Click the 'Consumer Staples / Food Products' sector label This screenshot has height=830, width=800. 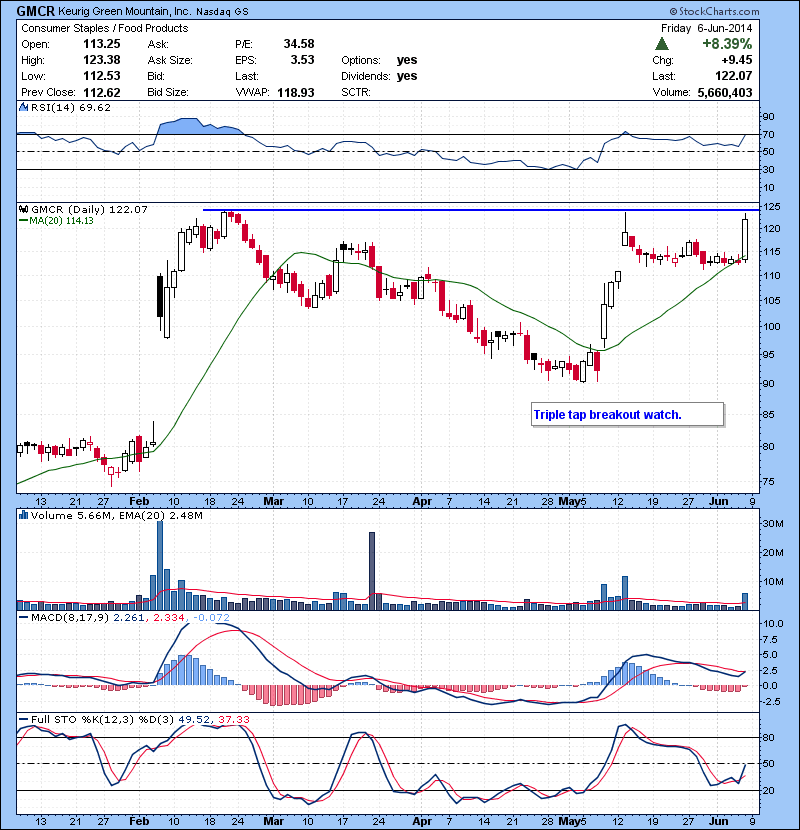click(105, 28)
